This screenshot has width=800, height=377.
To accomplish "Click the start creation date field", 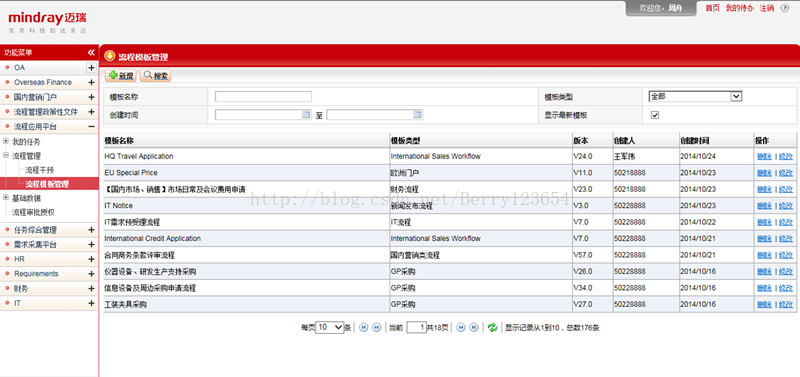I will (263, 115).
